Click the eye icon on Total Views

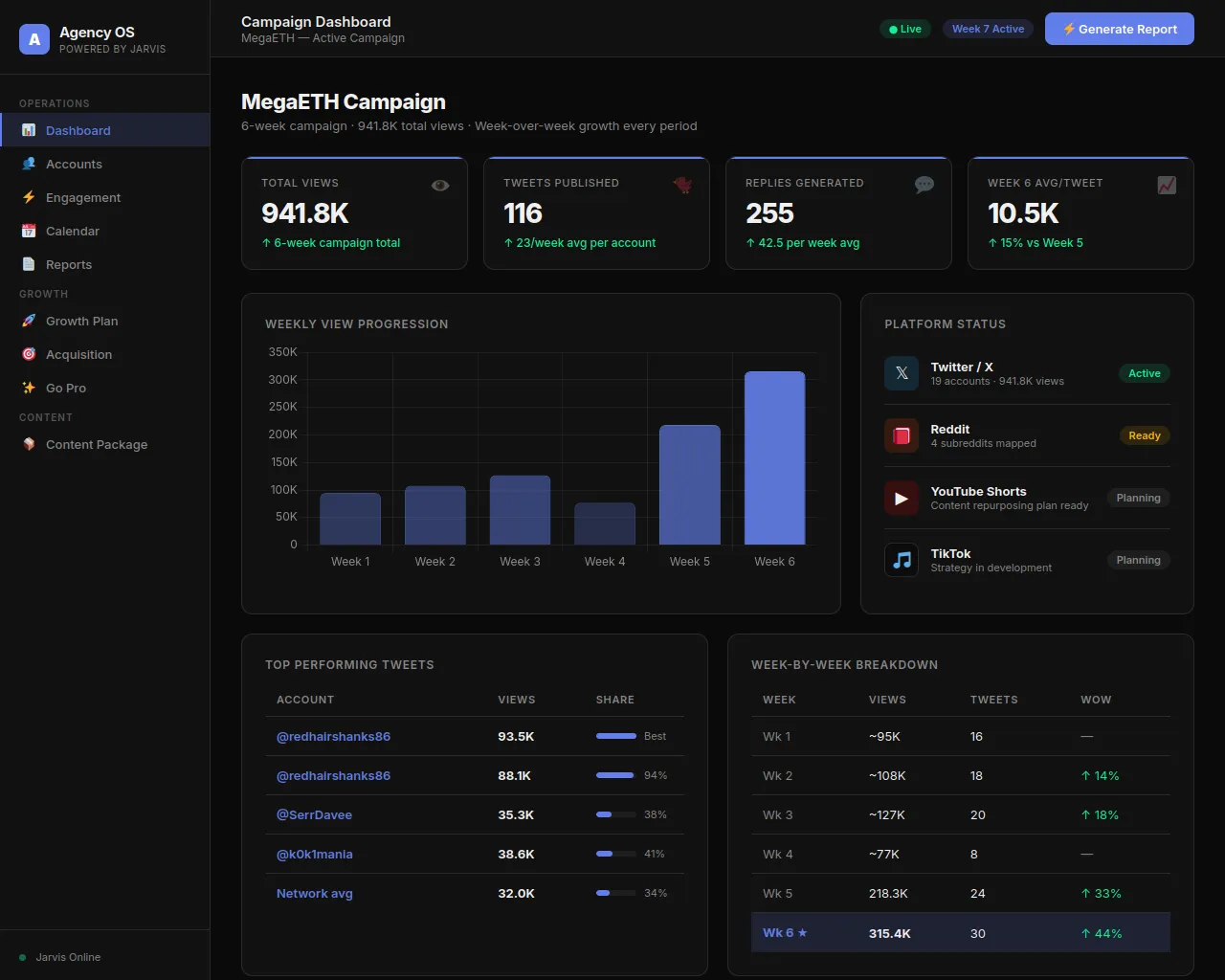click(440, 185)
